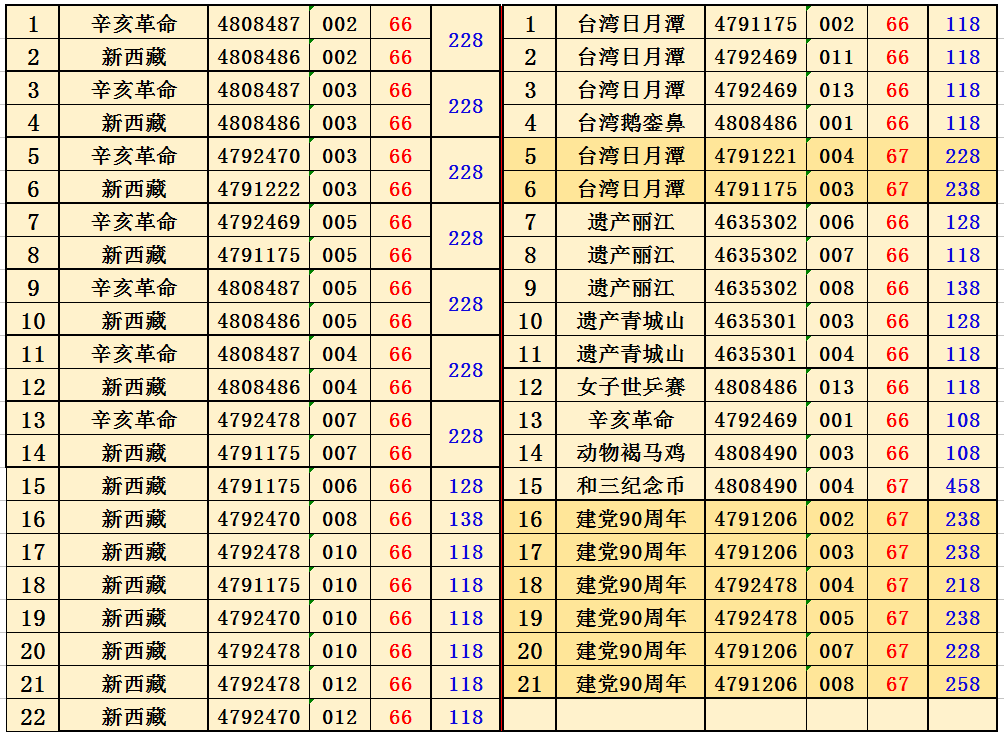The height and width of the screenshot is (737, 1004).
Task: Select the 女子世乒赛 cell
Action: coord(631,387)
